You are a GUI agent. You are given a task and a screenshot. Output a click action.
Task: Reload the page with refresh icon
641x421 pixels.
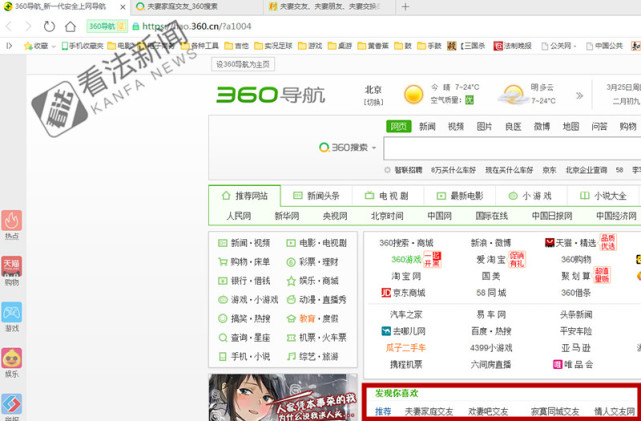click(49, 27)
